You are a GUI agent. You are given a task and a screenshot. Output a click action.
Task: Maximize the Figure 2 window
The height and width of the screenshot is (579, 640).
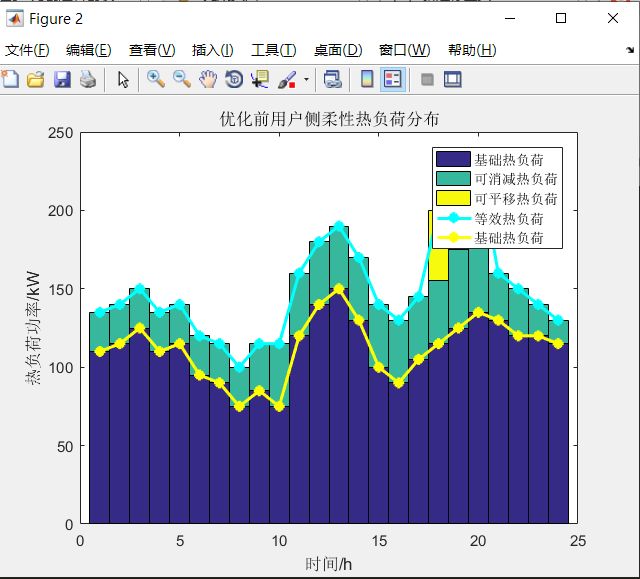561,18
